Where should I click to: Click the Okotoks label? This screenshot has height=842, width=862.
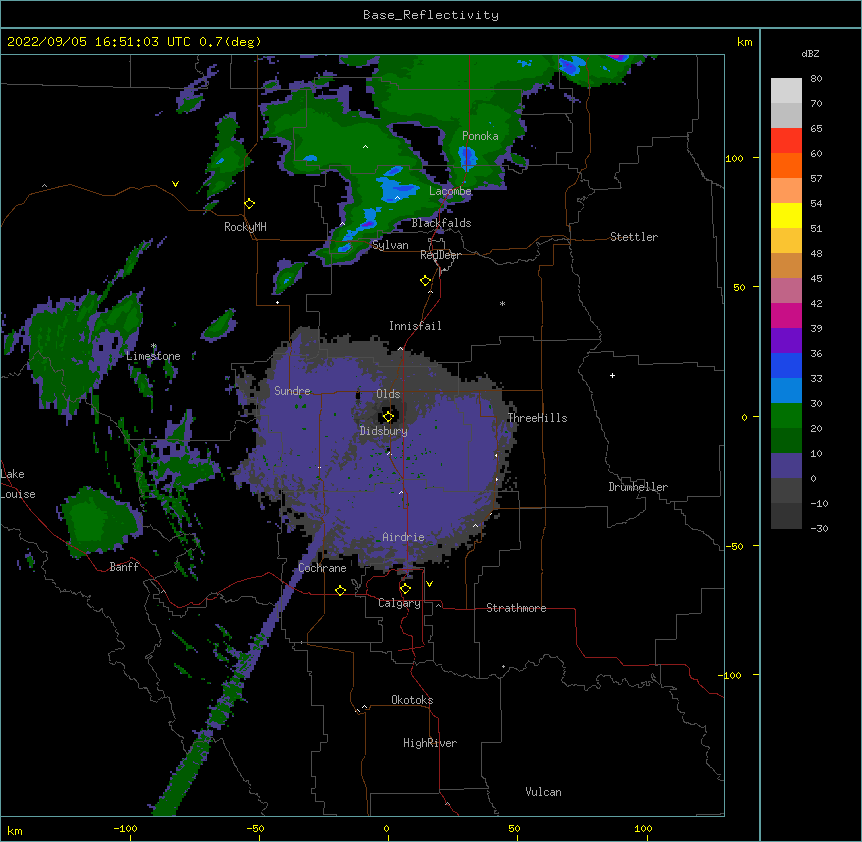pyautogui.click(x=412, y=700)
